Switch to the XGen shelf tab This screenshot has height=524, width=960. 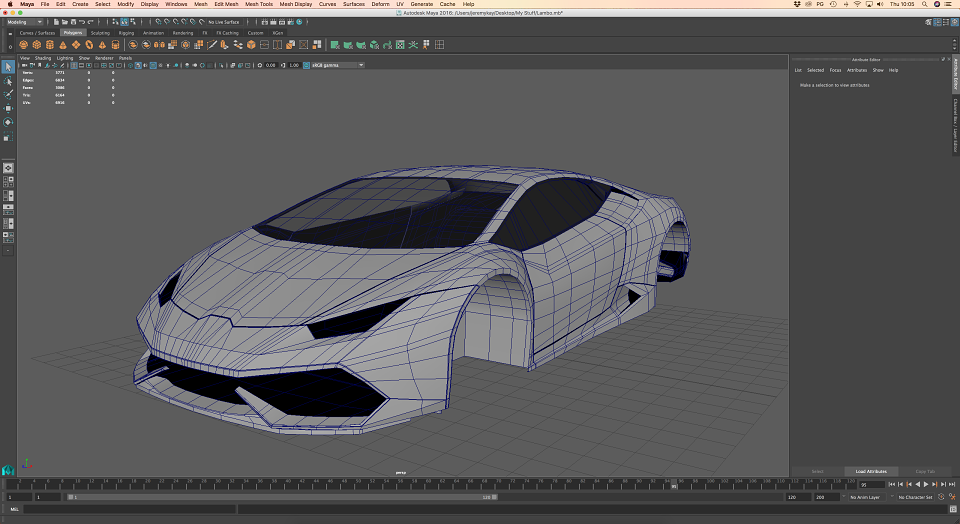click(278, 33)
